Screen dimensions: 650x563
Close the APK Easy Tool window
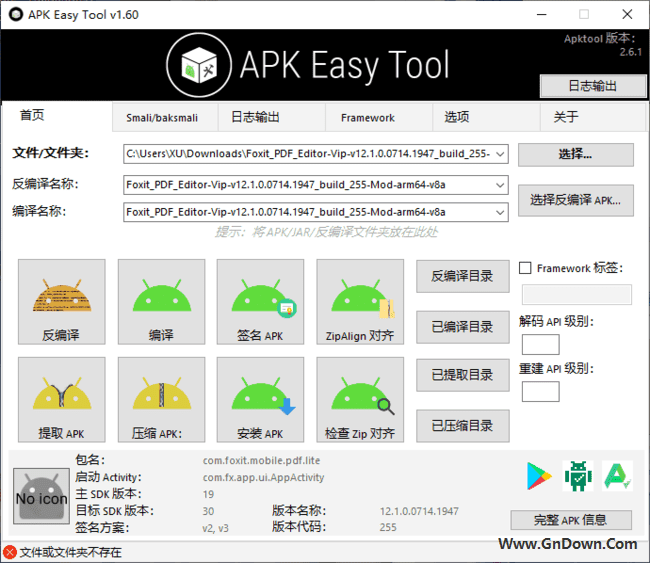click(627, 15)
